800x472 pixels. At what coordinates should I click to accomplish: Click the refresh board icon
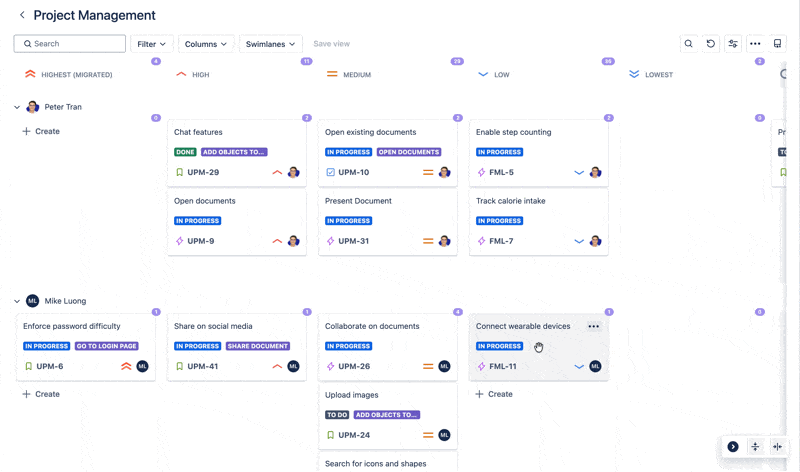point(711,44)
